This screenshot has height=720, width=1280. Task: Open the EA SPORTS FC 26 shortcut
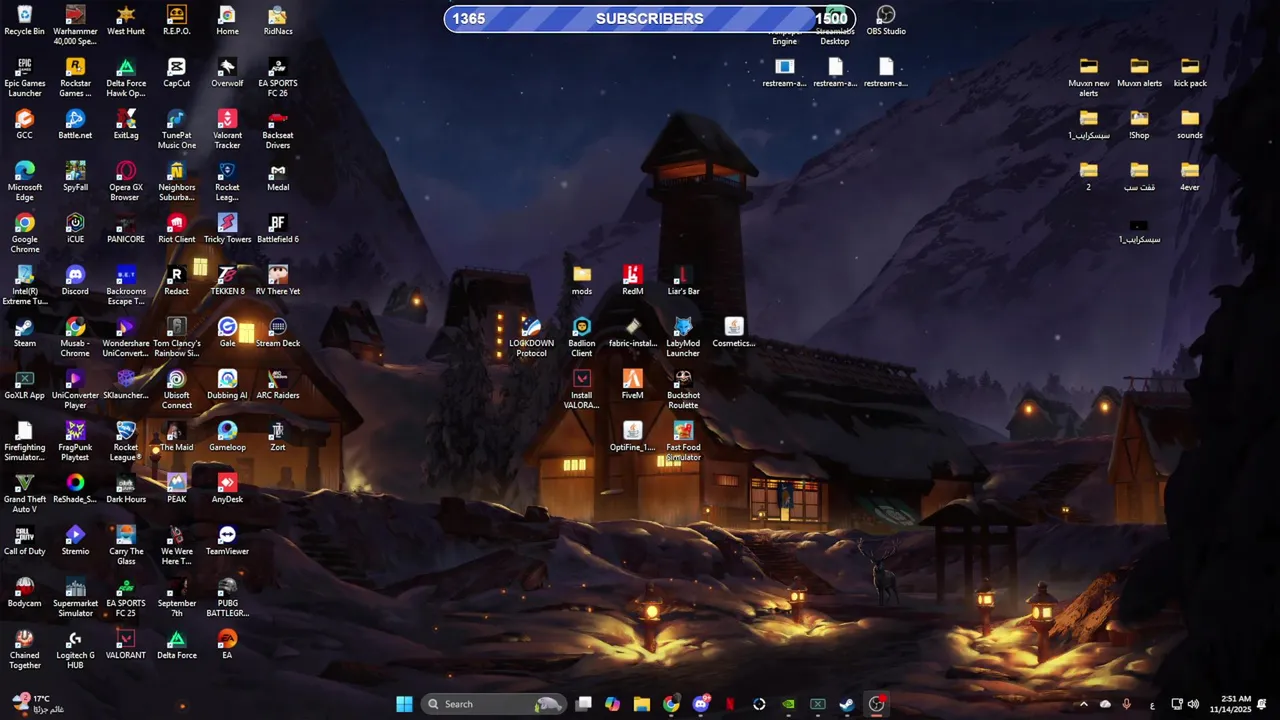pos(278,77)
